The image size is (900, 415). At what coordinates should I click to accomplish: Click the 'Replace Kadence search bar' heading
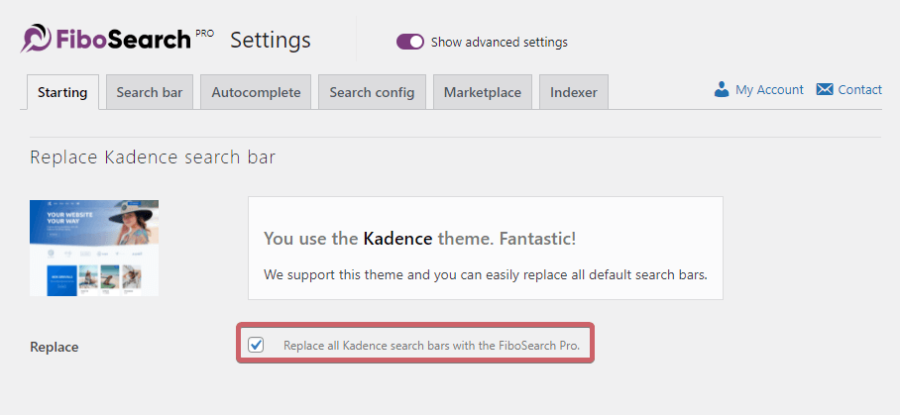pos(153,157)
